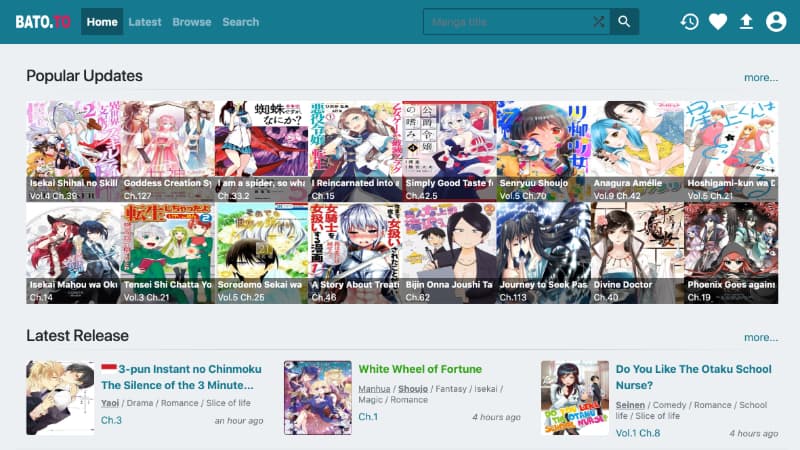Open I am a spider cover

click(261, 151)
